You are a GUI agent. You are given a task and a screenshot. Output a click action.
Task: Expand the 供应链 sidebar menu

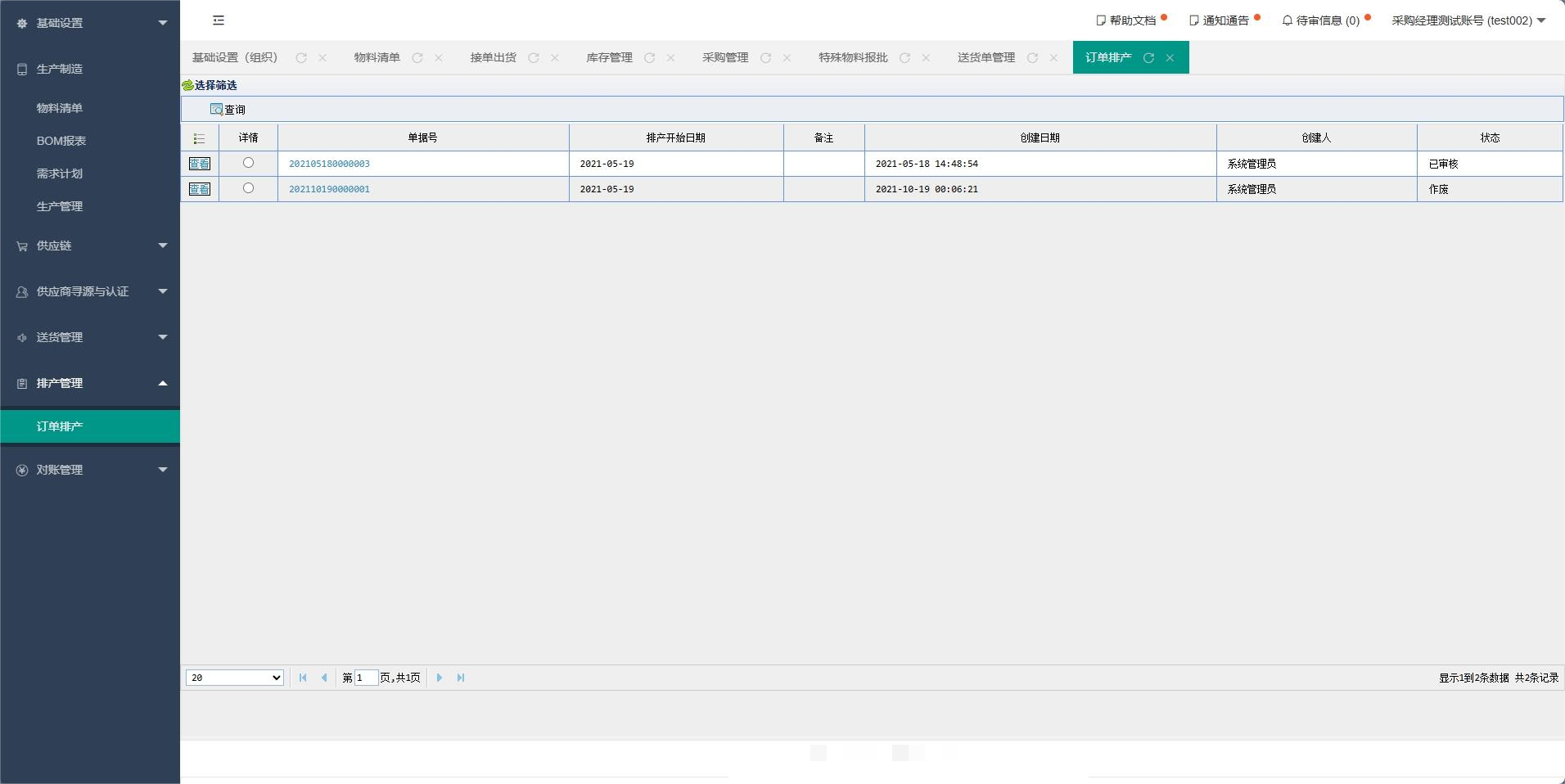[90, 246]
